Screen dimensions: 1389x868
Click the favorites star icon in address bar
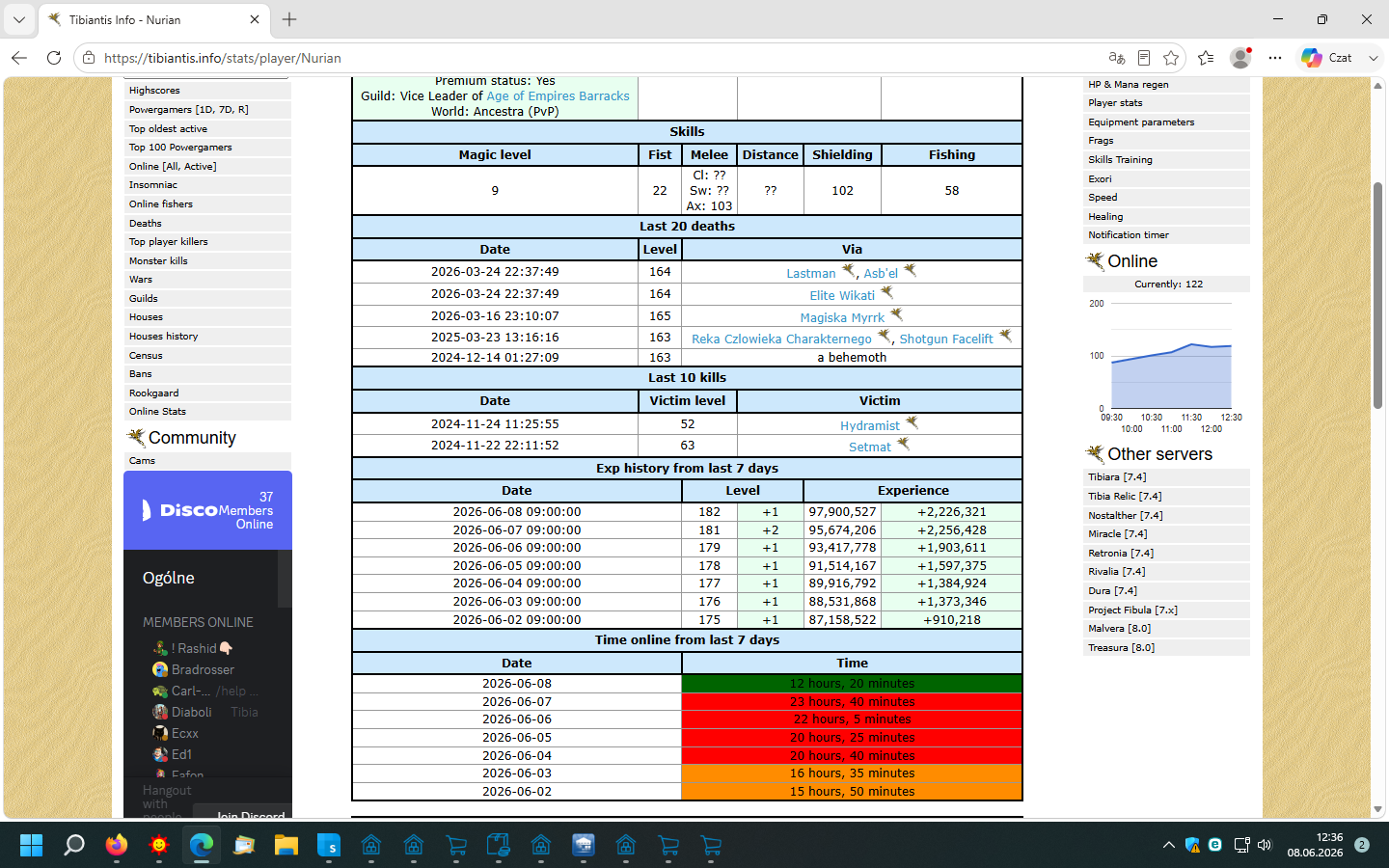[x=1171, y=58]
